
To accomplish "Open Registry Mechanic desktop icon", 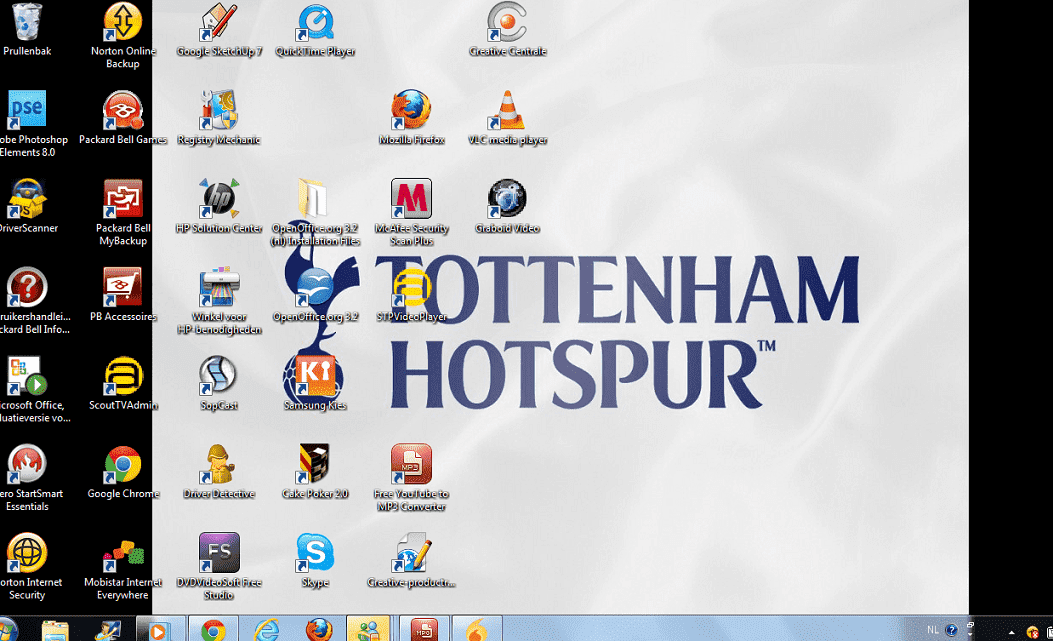I will click(219, 110).
